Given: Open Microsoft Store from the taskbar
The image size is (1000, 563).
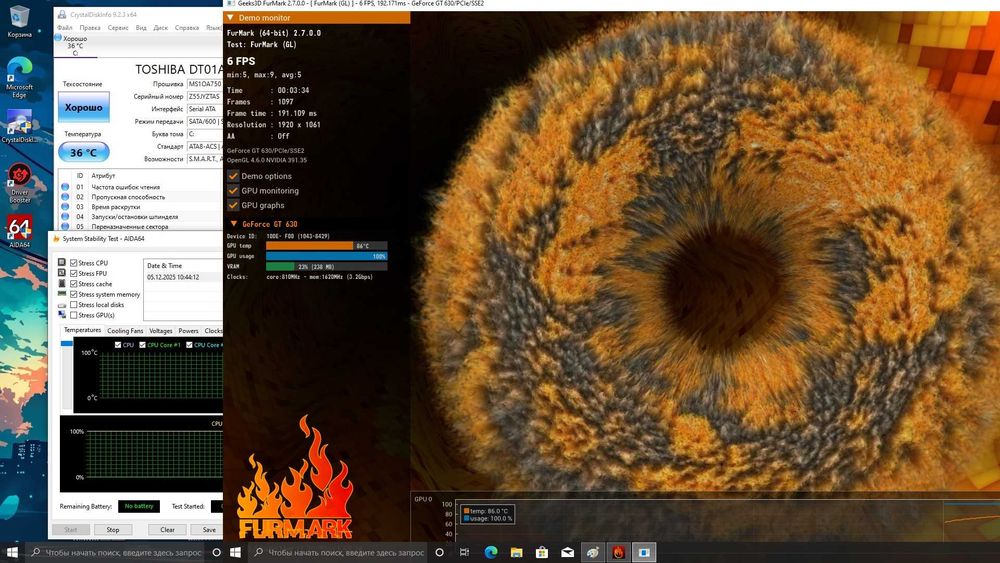Looking at the screenshot, I should coord(541,552).
